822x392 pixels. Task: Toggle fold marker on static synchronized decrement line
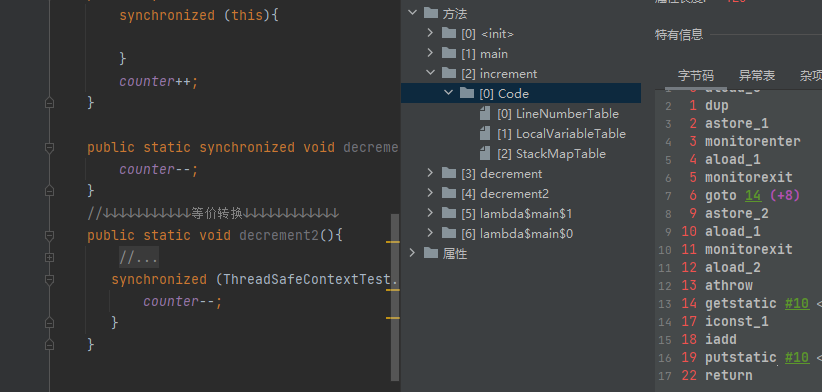click(49, 148)
